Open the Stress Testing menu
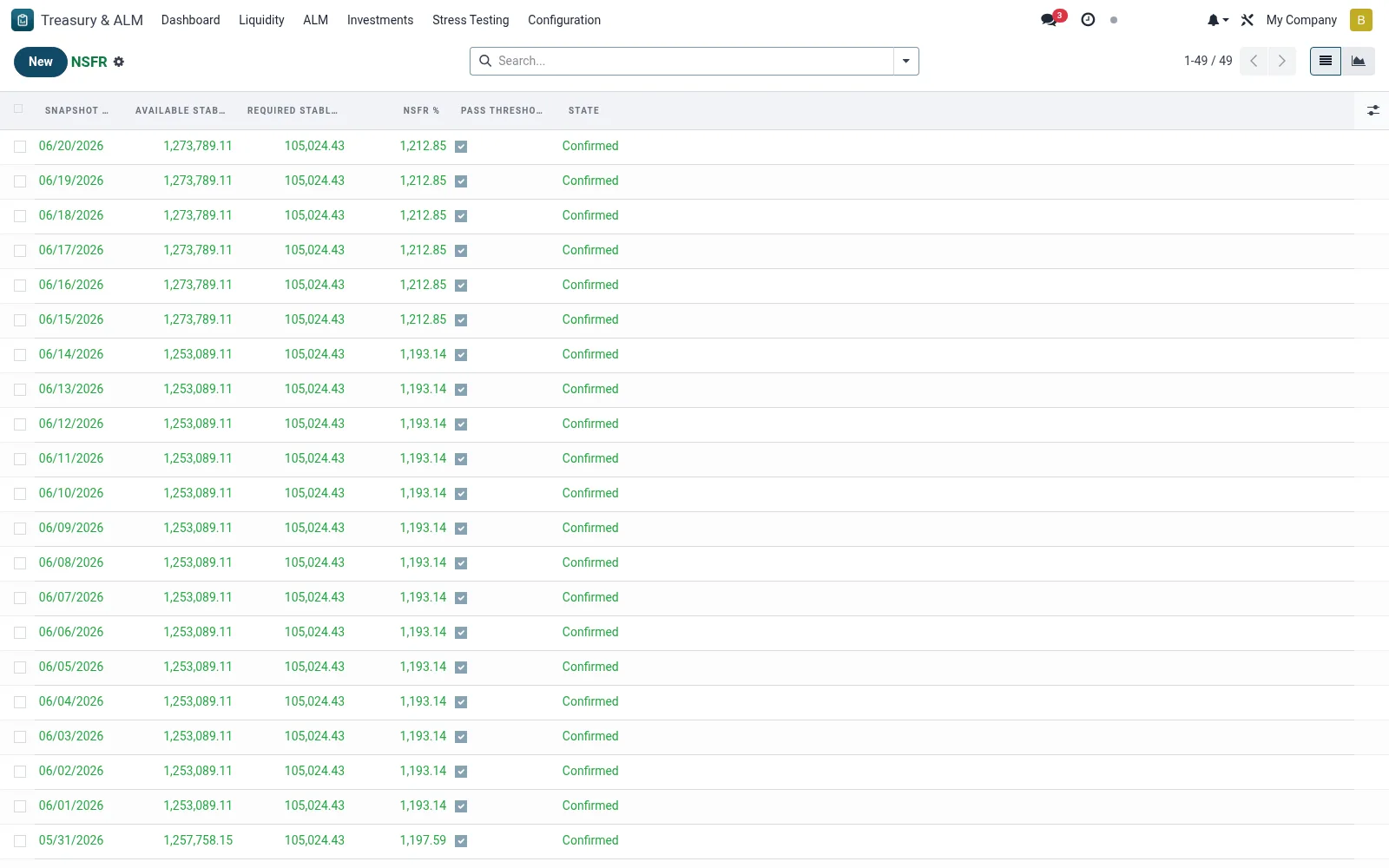 [471, 20]
